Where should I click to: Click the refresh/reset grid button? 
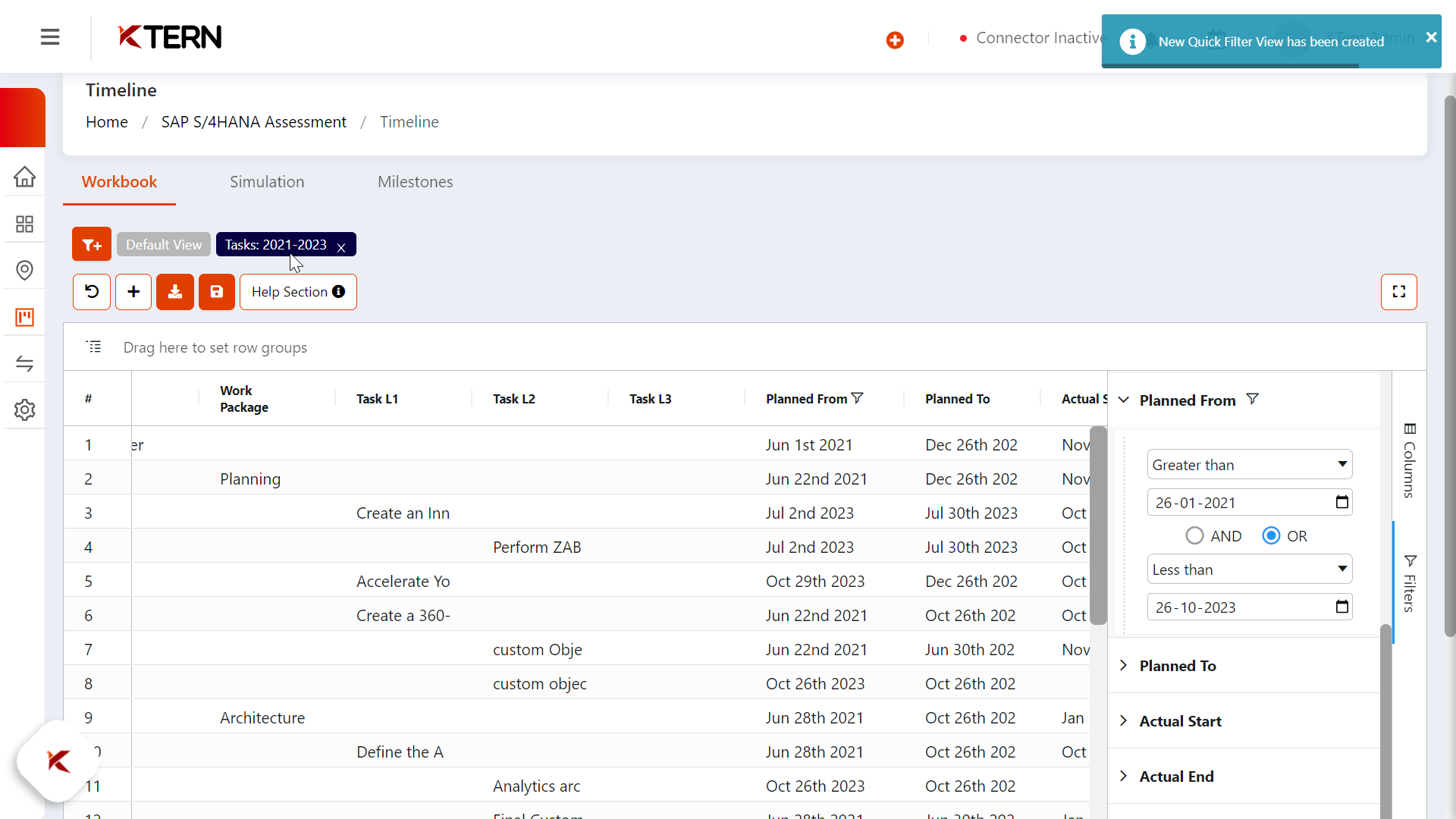tap(92, 292)
